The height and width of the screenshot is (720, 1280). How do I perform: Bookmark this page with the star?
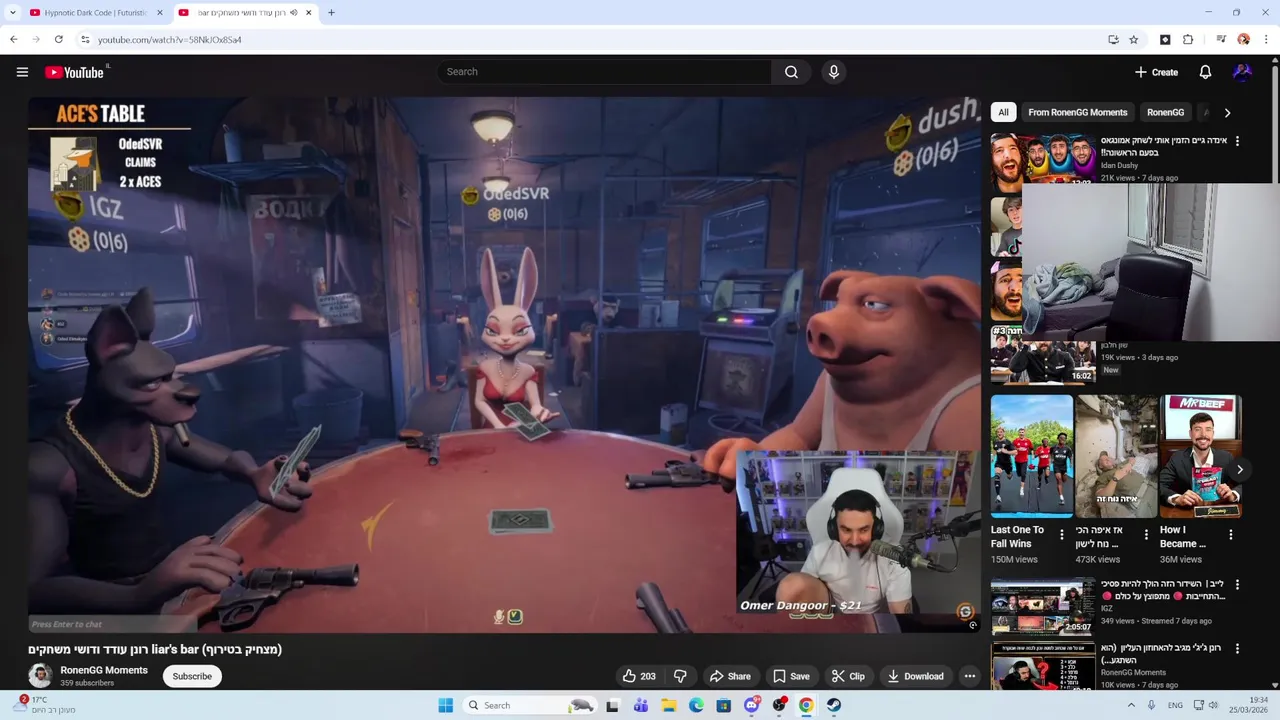(x=1133, y=40)
